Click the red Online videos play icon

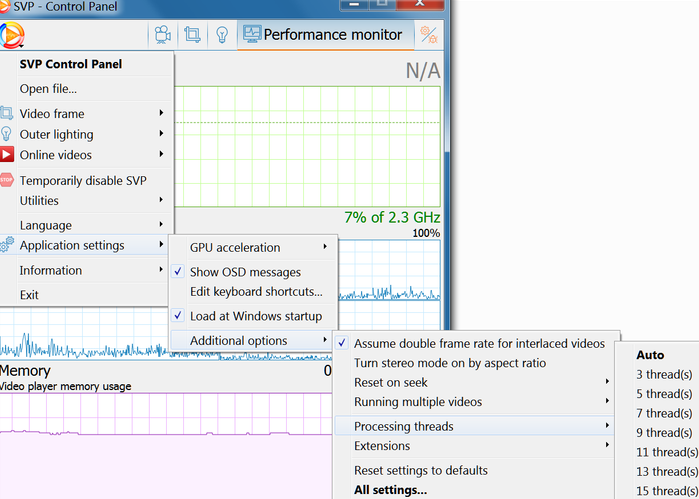8,155
